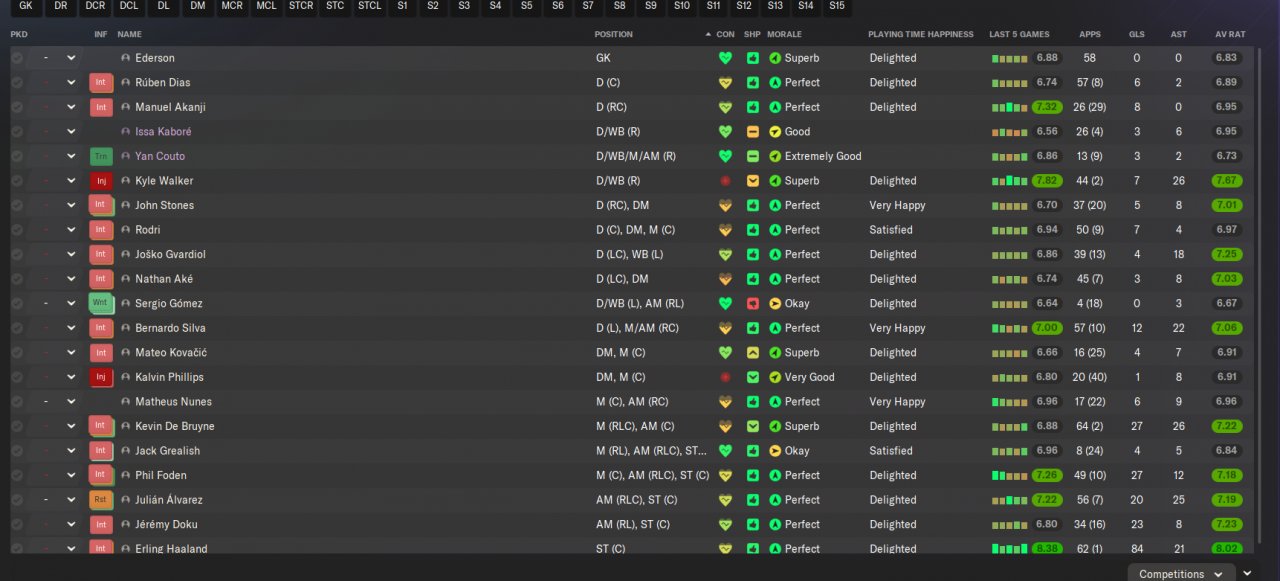
Task: Toggle the picked checkmark for Nathan Aké
Action: click(17, 279)
